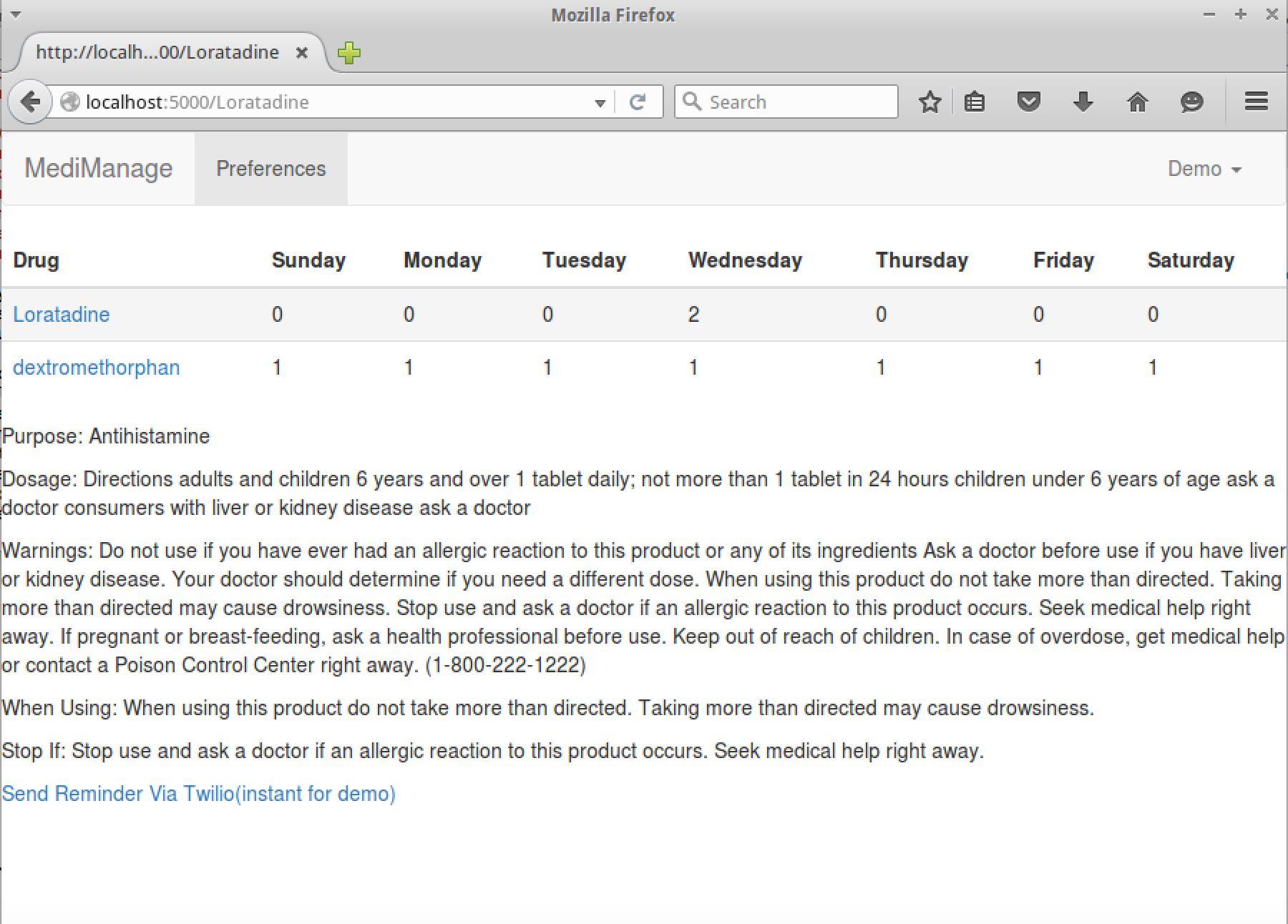Click Loratadine's Thursday value 0
Image resolution: width=1288 pixels, height=924 pixels.
click(881, 315)
